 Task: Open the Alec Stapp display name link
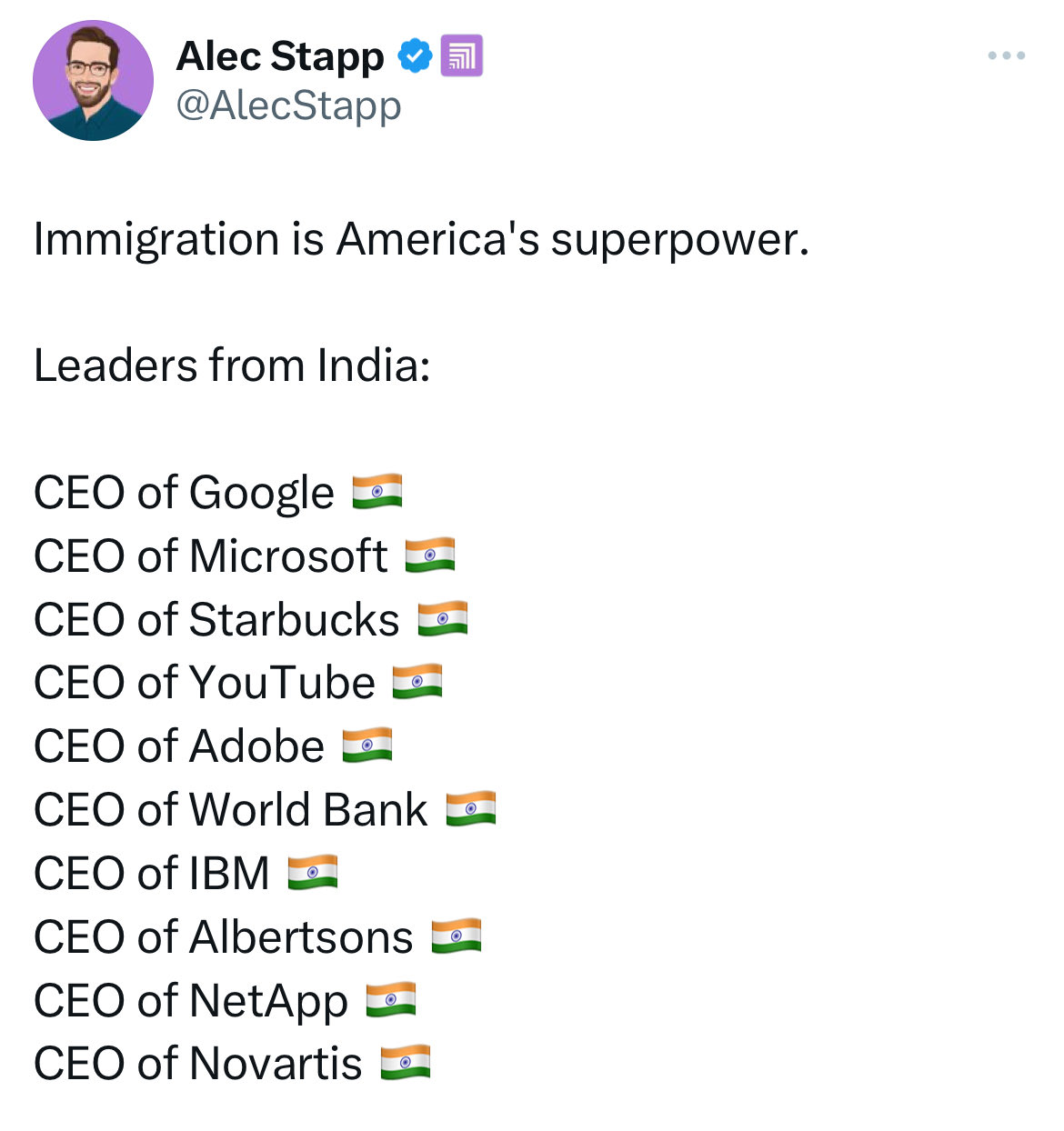[279, 56]
